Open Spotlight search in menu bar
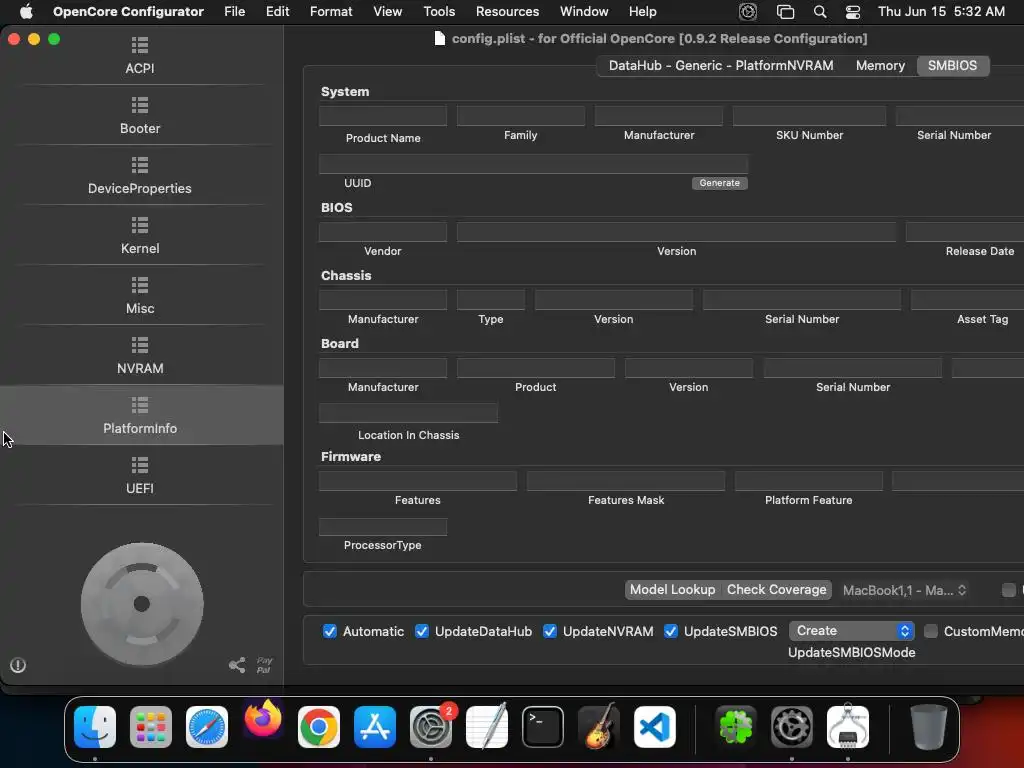1024x768 pixels. 820,12
